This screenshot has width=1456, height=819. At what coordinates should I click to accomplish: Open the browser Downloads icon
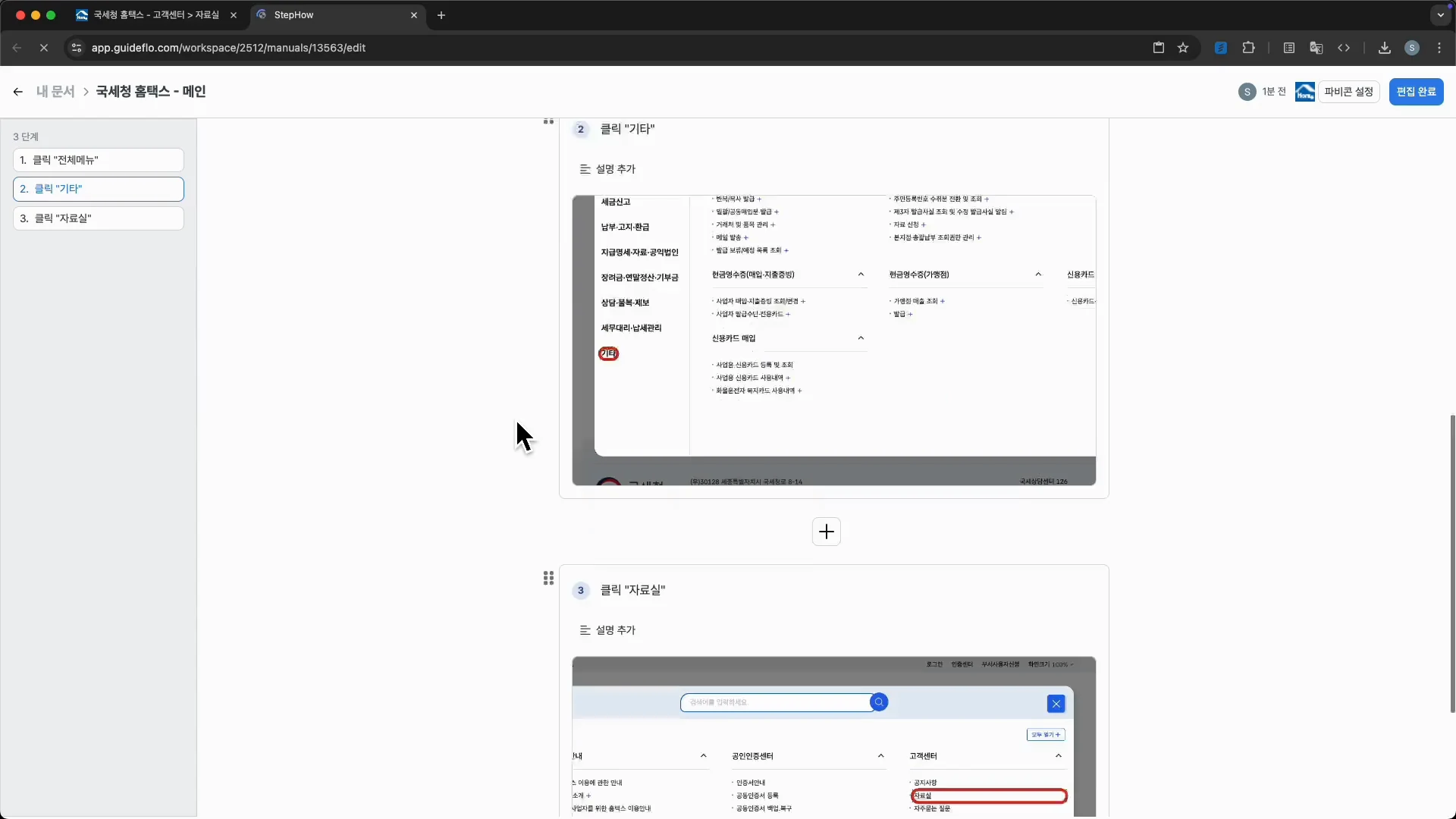point(1385,48)
